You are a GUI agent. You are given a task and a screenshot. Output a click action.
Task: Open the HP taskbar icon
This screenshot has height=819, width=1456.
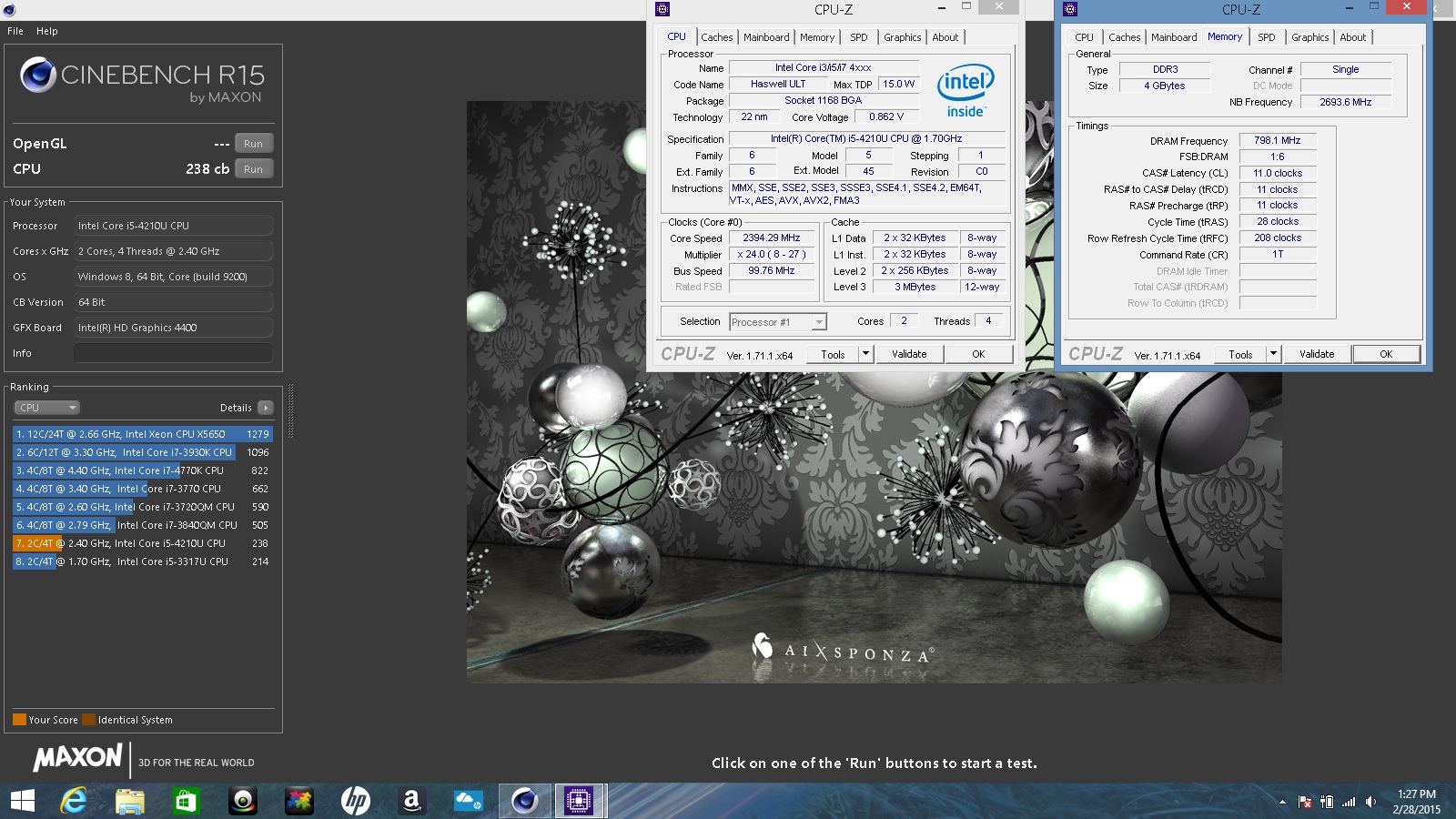click(356, 801)
